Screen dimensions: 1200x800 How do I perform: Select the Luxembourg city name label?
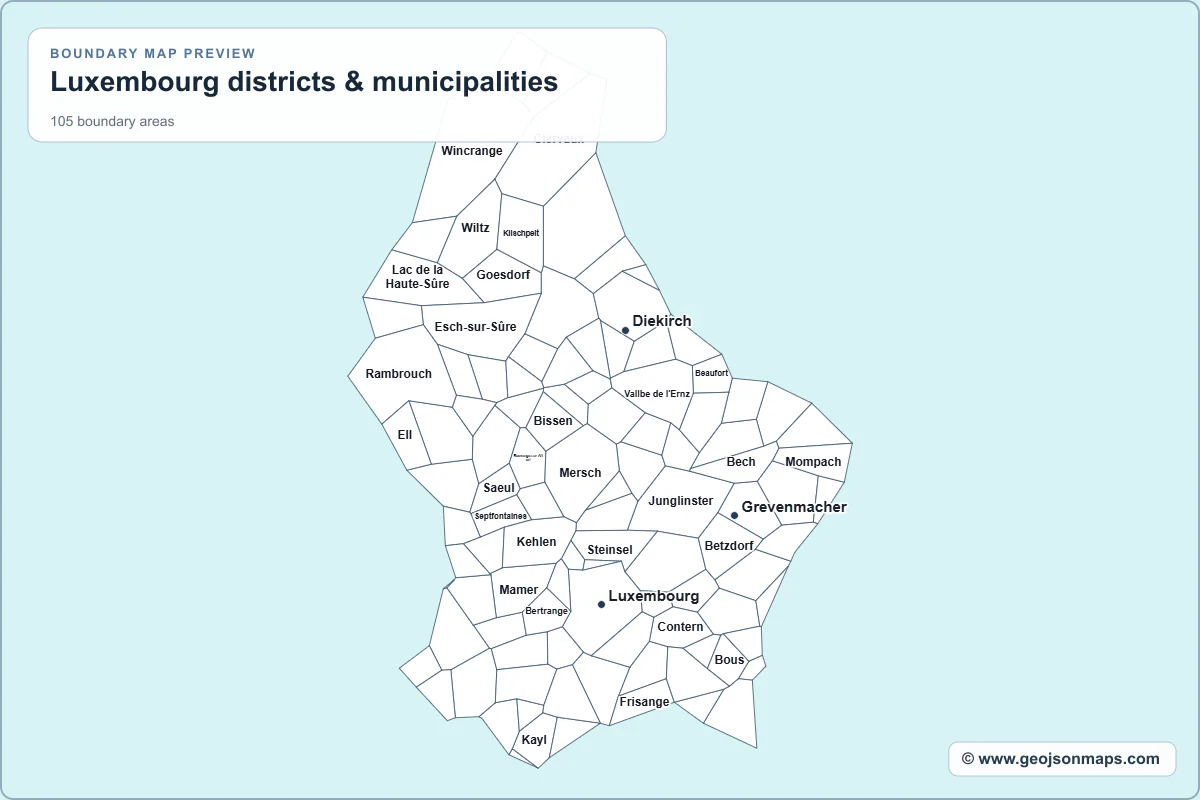(654, 596)
